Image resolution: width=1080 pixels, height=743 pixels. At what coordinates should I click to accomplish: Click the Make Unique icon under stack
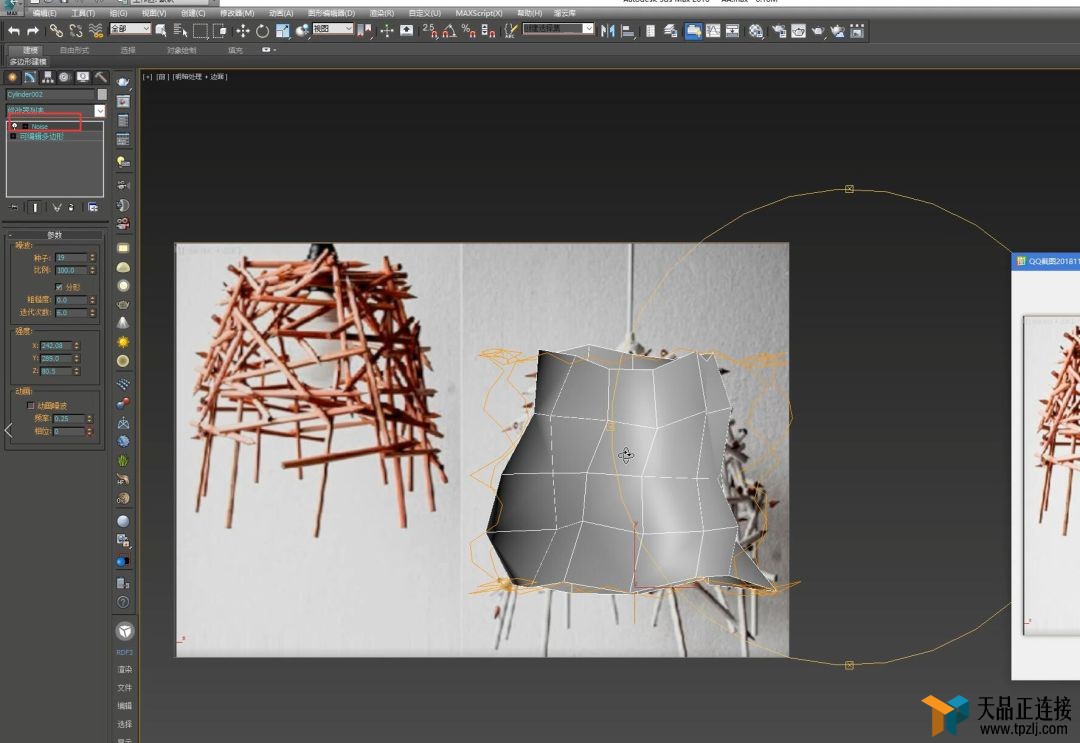[x=56, y=207]
